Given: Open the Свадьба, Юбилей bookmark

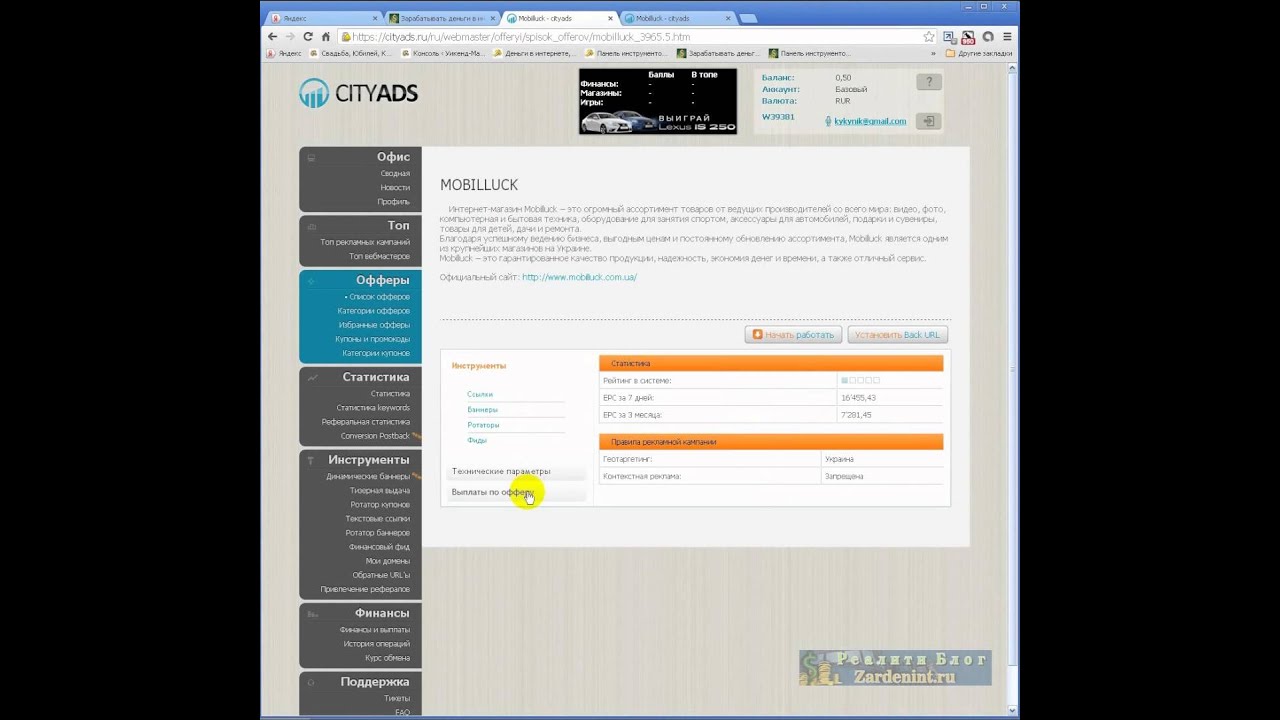Looking at the screenshot, I should coord(351,53).
